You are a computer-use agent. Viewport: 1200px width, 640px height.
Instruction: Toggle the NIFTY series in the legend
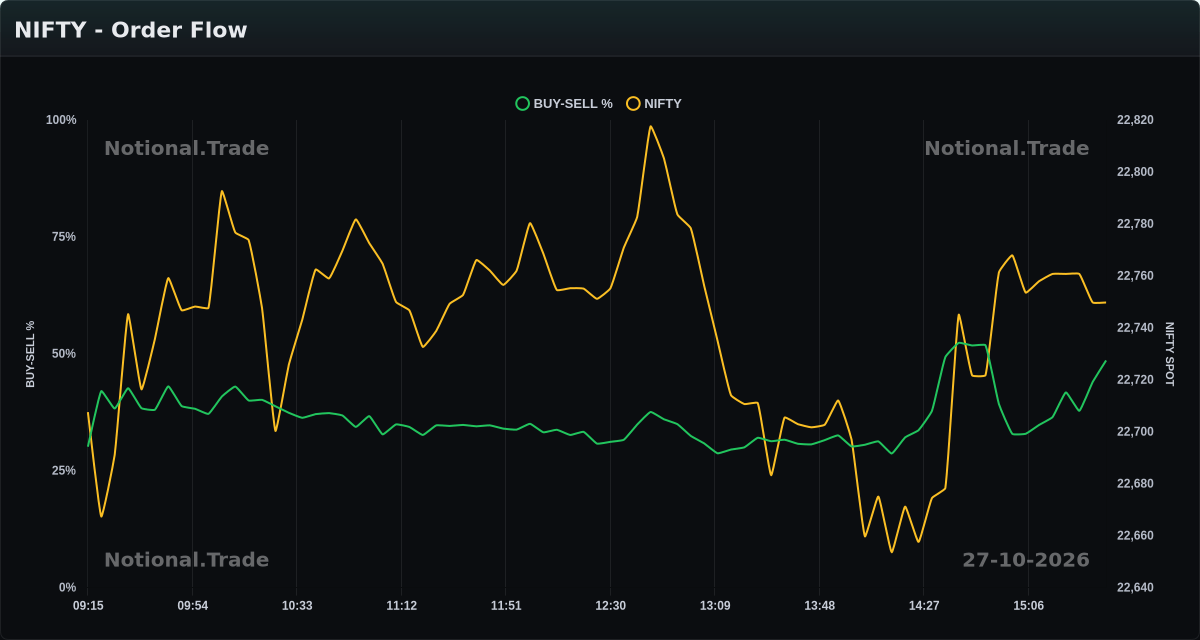(x=654, y=103)
